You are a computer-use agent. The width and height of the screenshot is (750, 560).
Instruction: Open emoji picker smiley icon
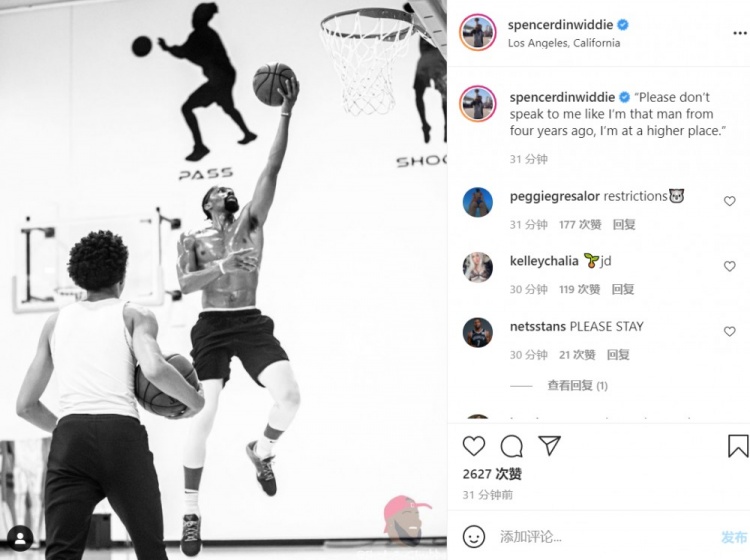474,537
